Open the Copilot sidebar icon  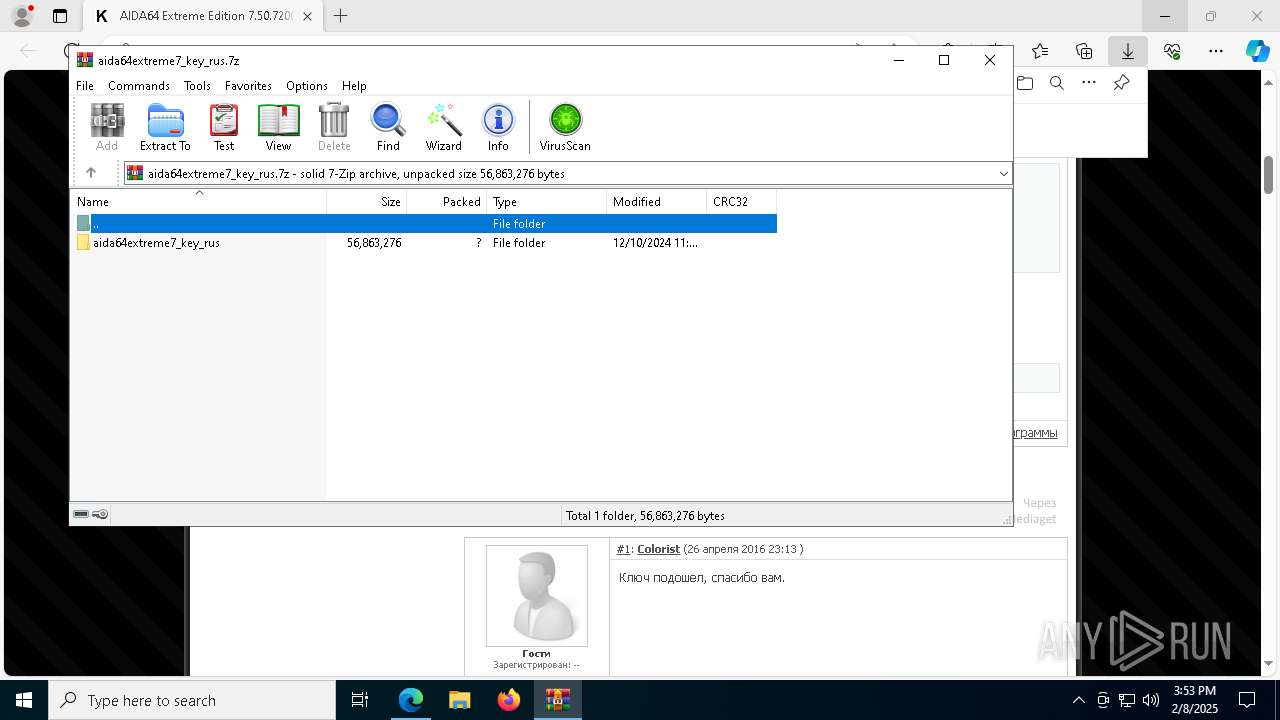tap(1257, 51)
